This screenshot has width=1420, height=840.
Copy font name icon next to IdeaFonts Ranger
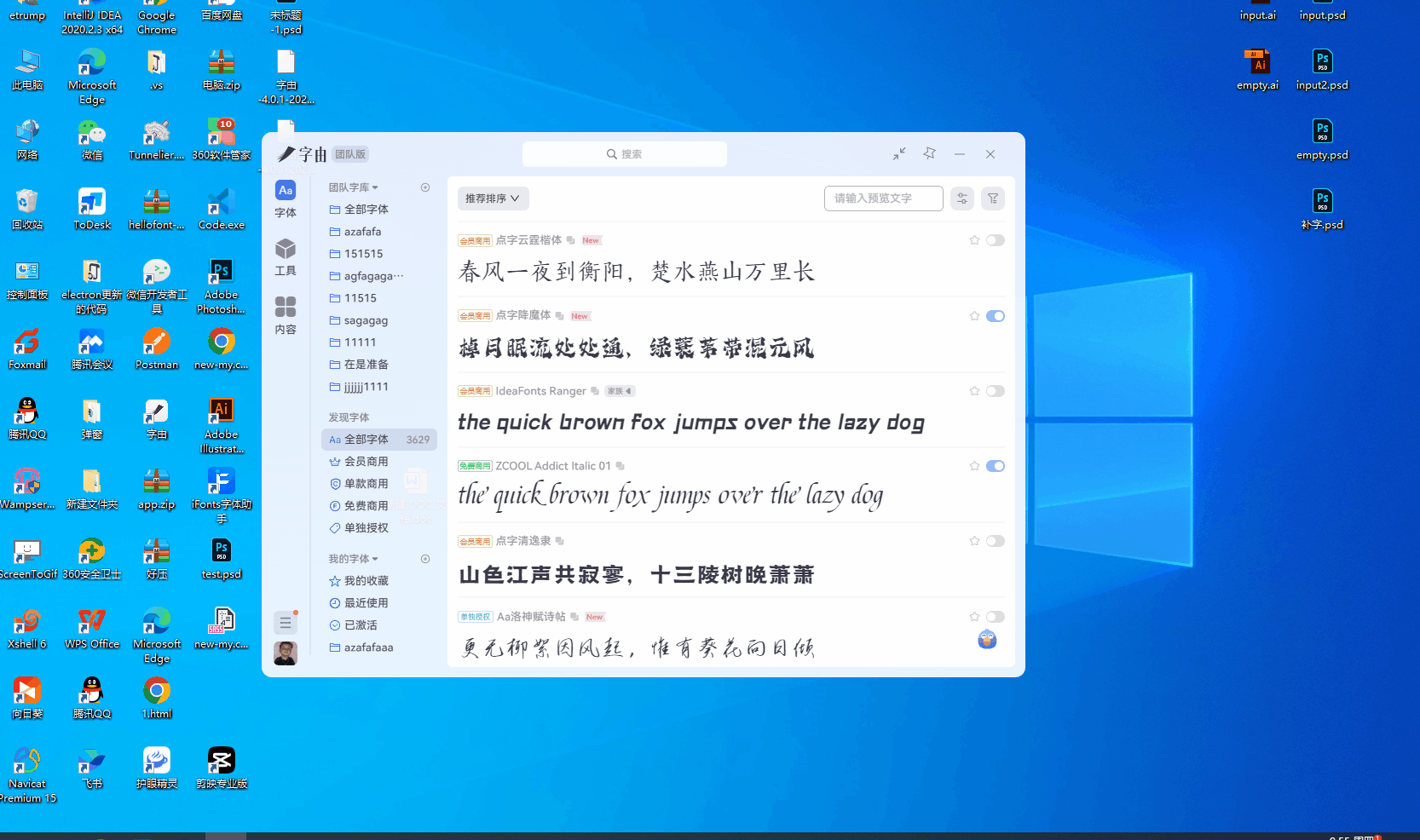click(x=595, y=391)
